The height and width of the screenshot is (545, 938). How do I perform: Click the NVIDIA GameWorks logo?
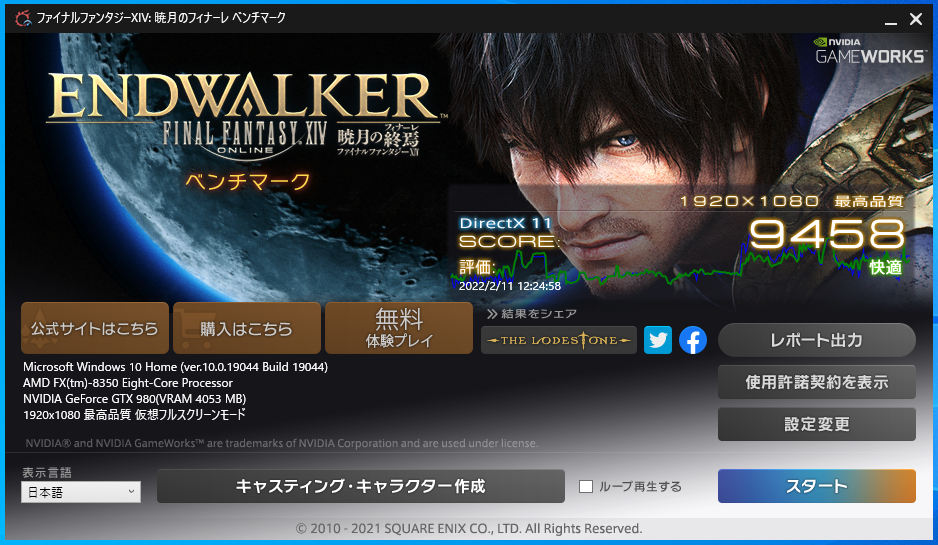[x=870, y=51]
